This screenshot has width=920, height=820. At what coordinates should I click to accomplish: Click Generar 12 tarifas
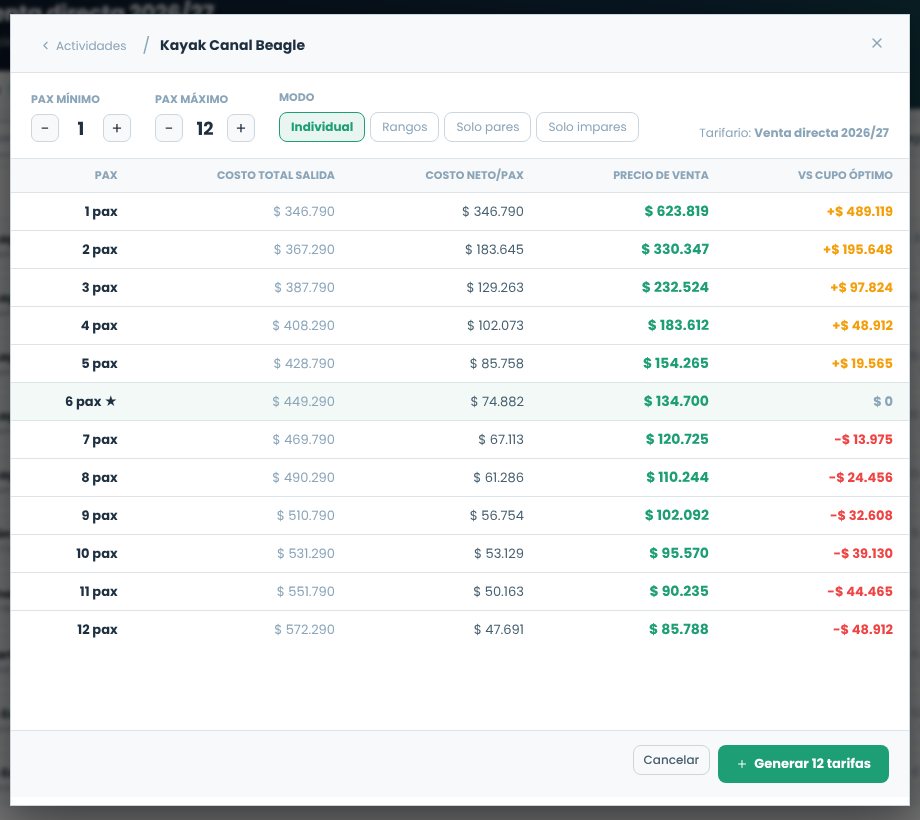click(x=803, y=764)
